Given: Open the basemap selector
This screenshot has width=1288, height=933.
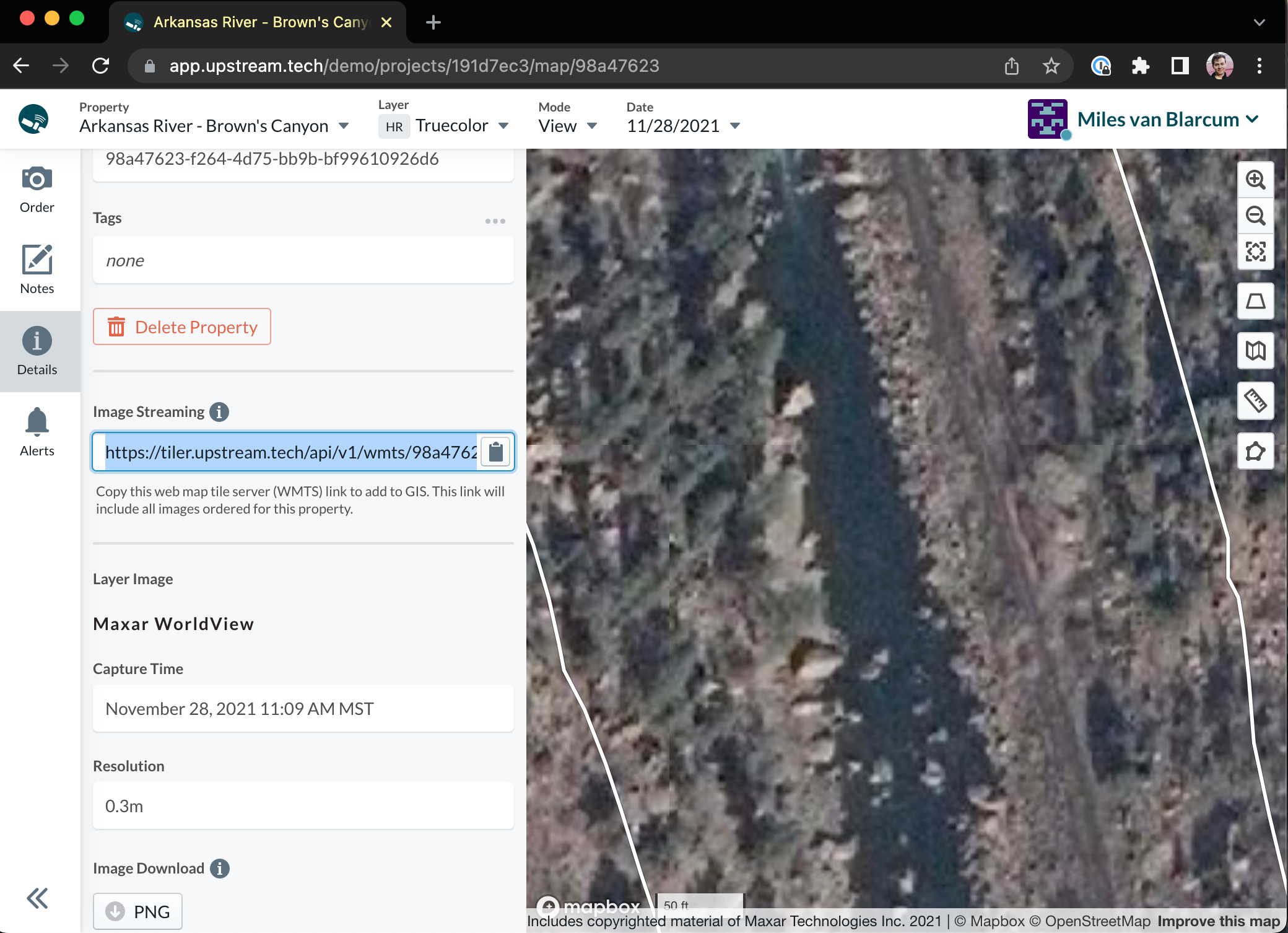Looking at the screenshot, I should tap(1255, 351).
